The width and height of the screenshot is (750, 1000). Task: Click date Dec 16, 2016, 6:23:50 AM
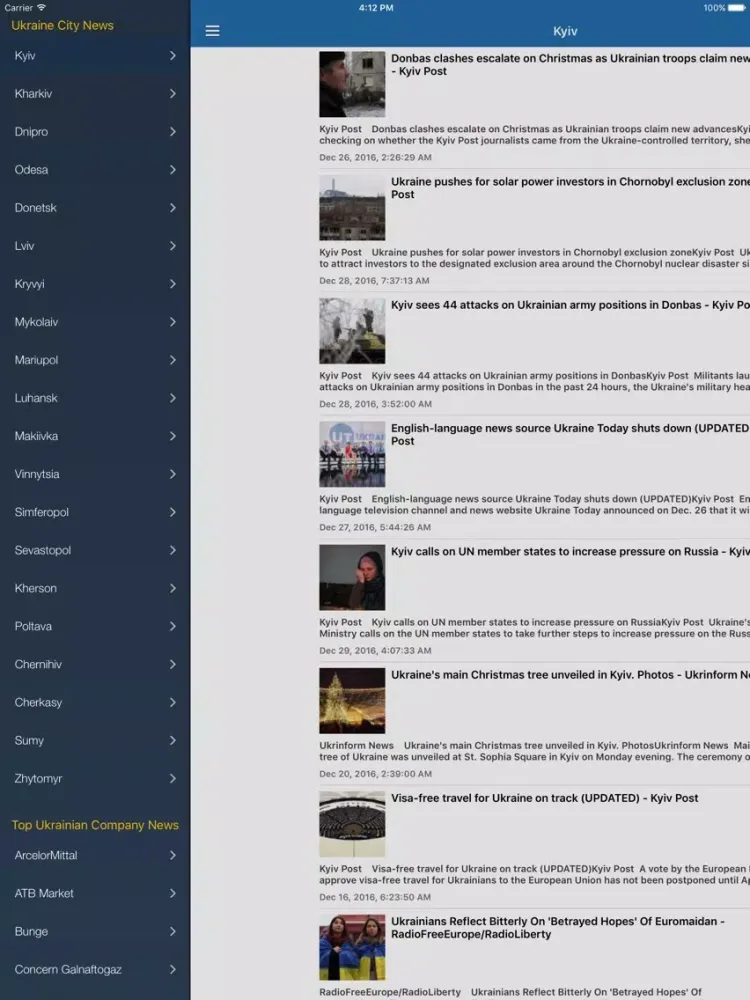pos(375,897)
